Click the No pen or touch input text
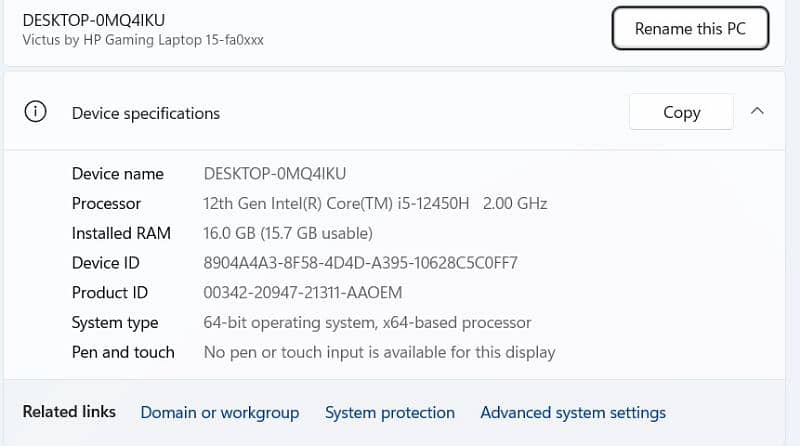Image resolution: width=800 pixels, height=446 pixels. point(379,352)
